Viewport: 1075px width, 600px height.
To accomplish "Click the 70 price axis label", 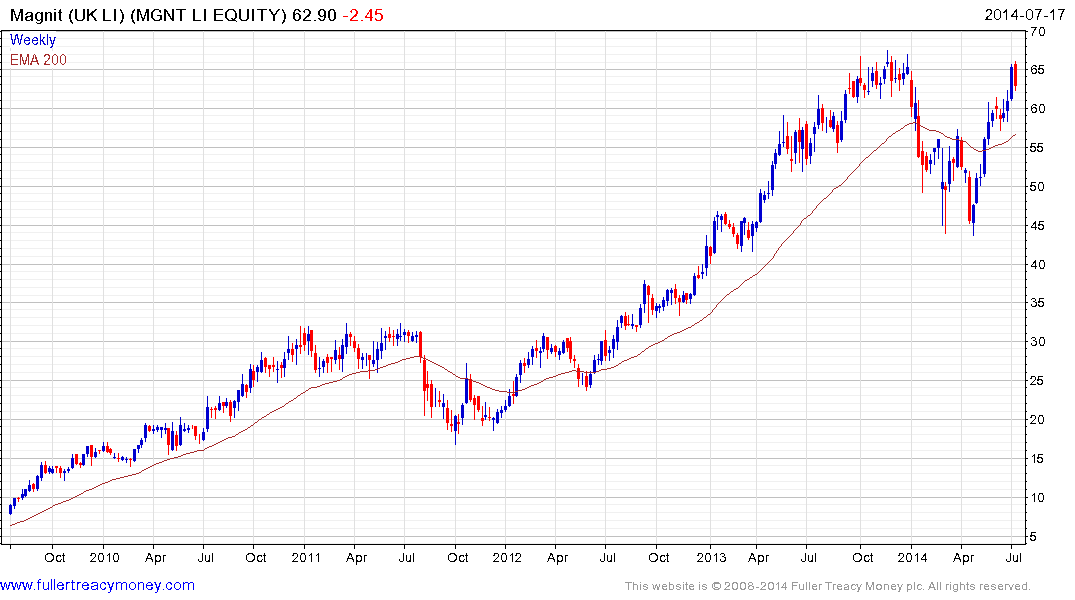I will tap(1037, 32).
